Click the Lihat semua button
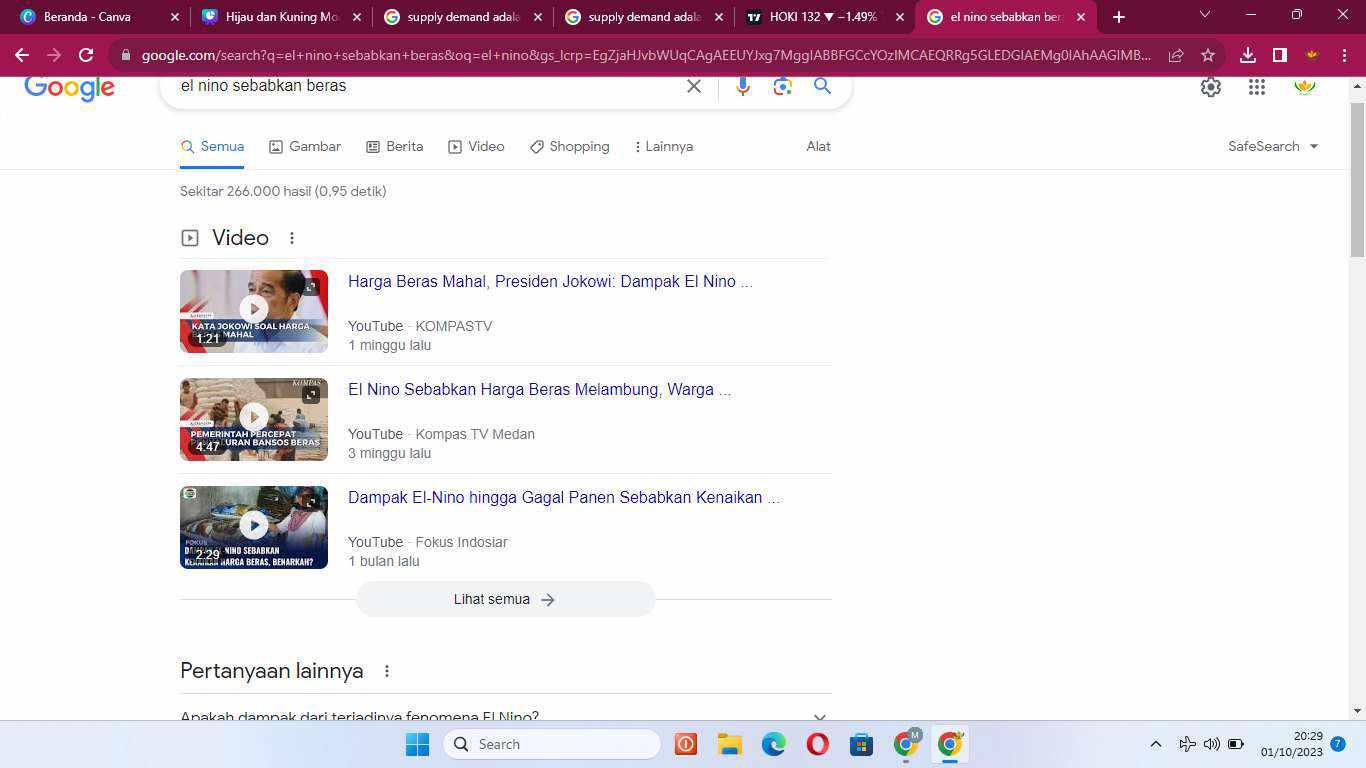 tap(505, 599)
